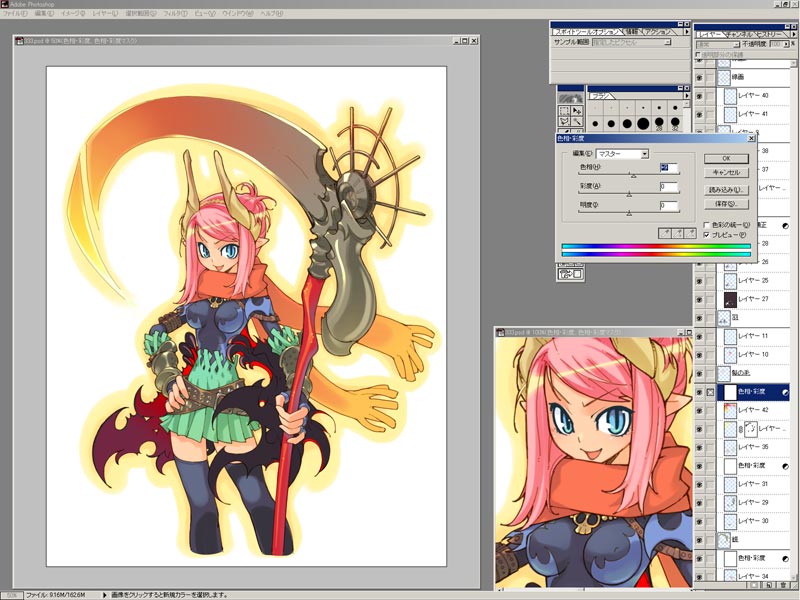Pick the 28-size soft brush preset
The height and width of the screenshot is (600, 800).
(x=659, y=123)
